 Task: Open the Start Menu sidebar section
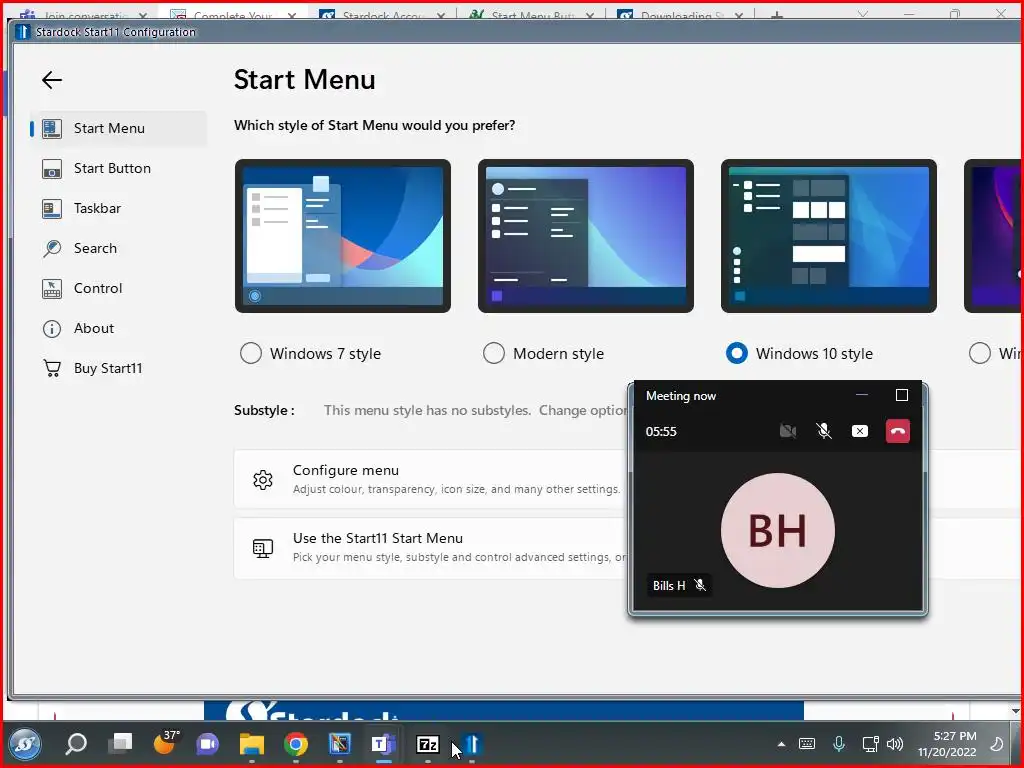pos(119,128)
